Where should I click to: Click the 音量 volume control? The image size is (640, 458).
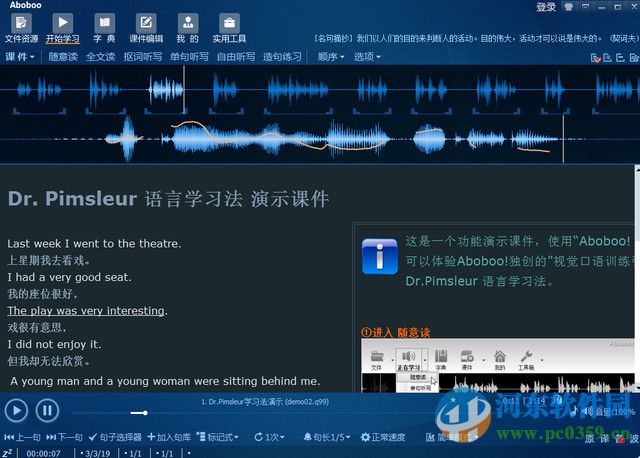click(609, 411)
